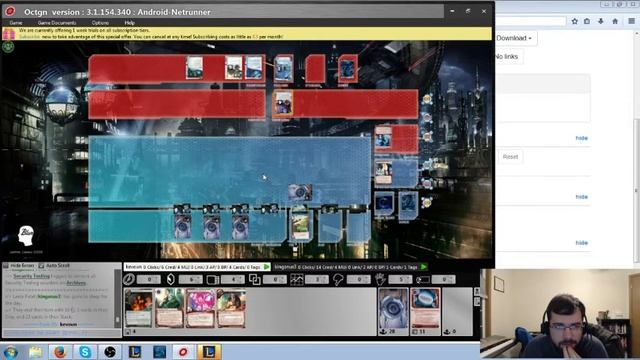Open the Options menu
Image resolution: width=640 pixels, height=360 pixels.
[100, 23]
